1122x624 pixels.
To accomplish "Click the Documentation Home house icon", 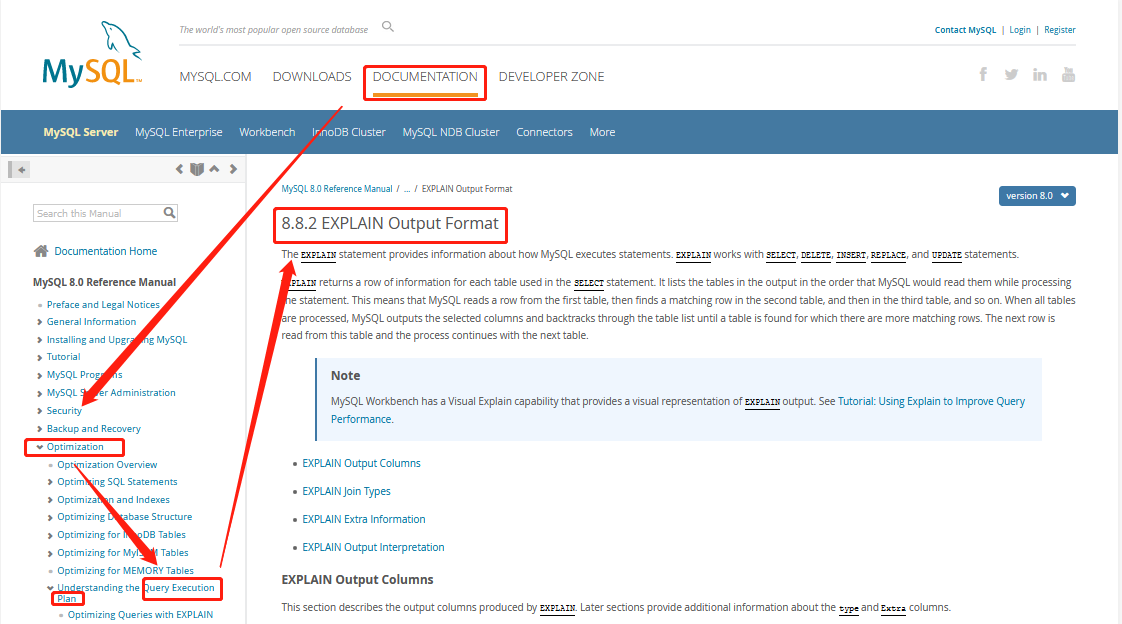I will (41, 251).
